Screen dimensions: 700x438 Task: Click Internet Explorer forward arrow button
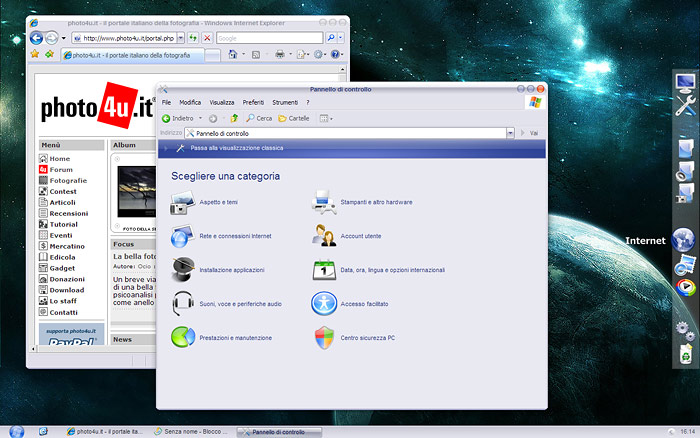tap(52, 38)
